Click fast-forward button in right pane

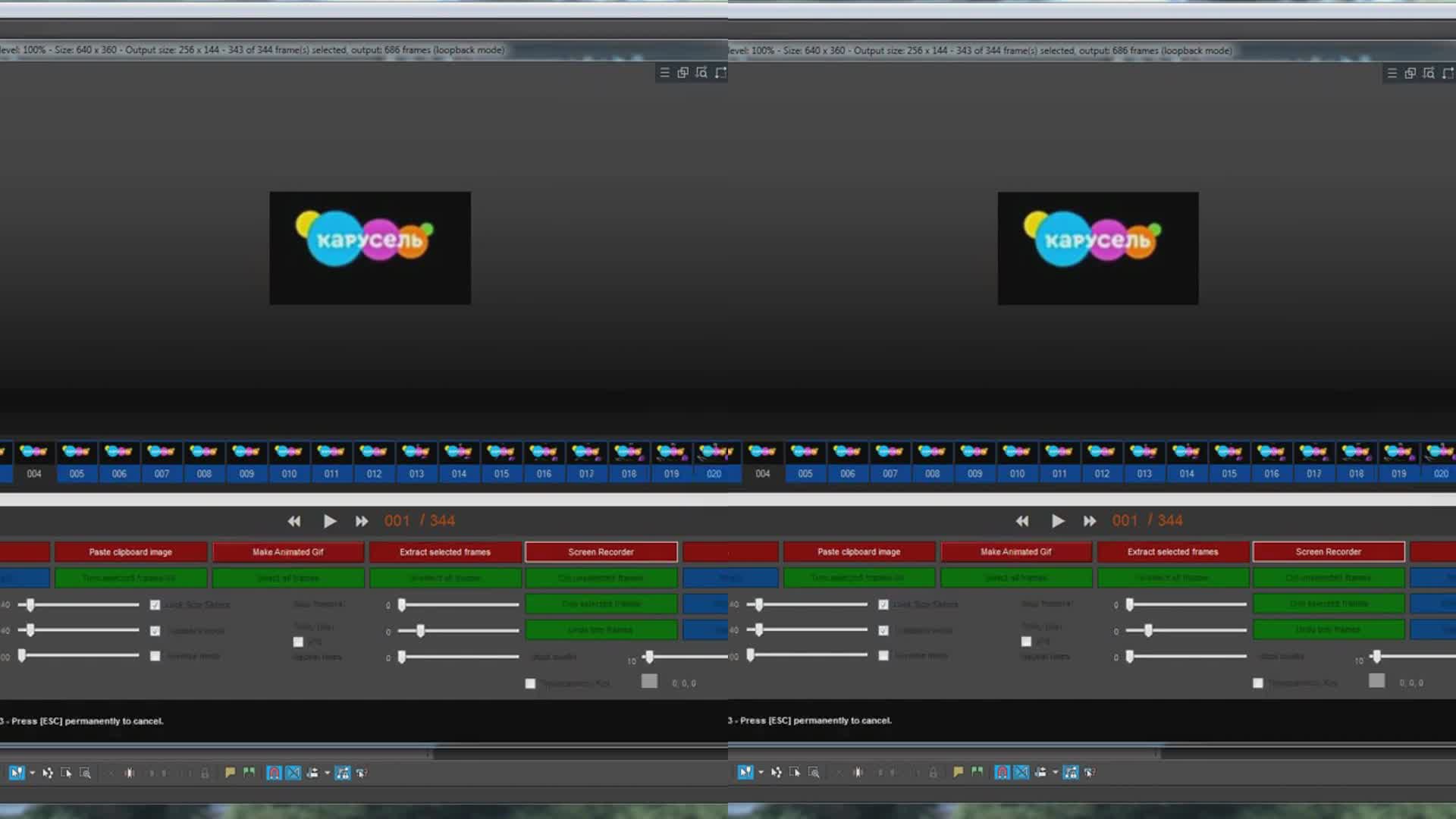pyautogui.click(x=1090, y=521)
